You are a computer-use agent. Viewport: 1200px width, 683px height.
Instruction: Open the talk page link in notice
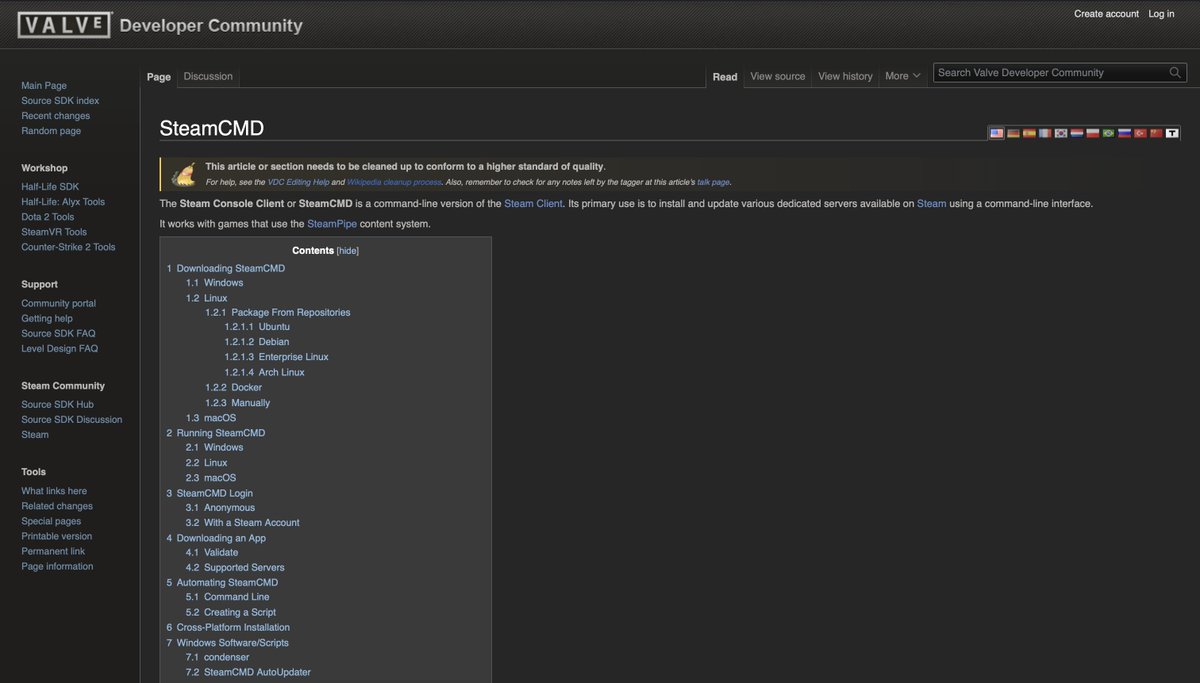pos(713,183)
